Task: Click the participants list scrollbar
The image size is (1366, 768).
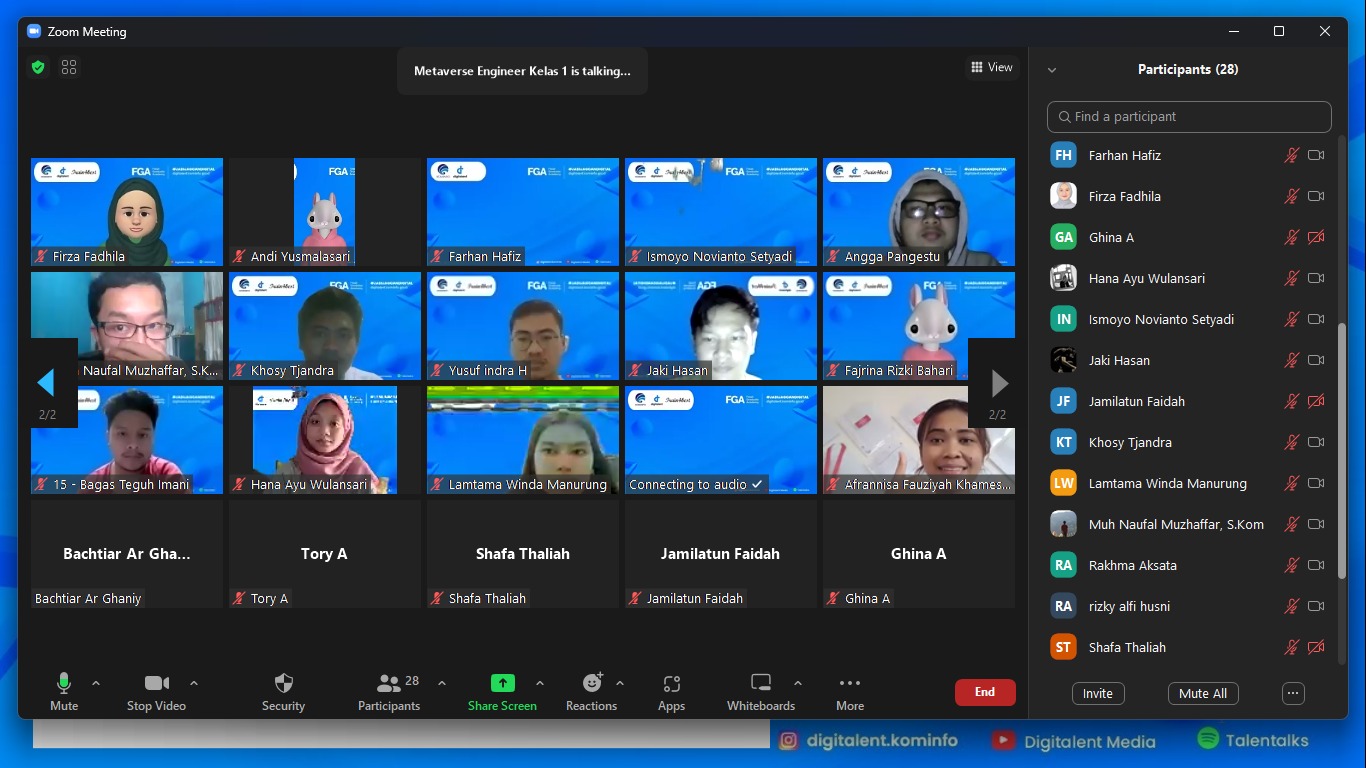Action: point(1341,450)
